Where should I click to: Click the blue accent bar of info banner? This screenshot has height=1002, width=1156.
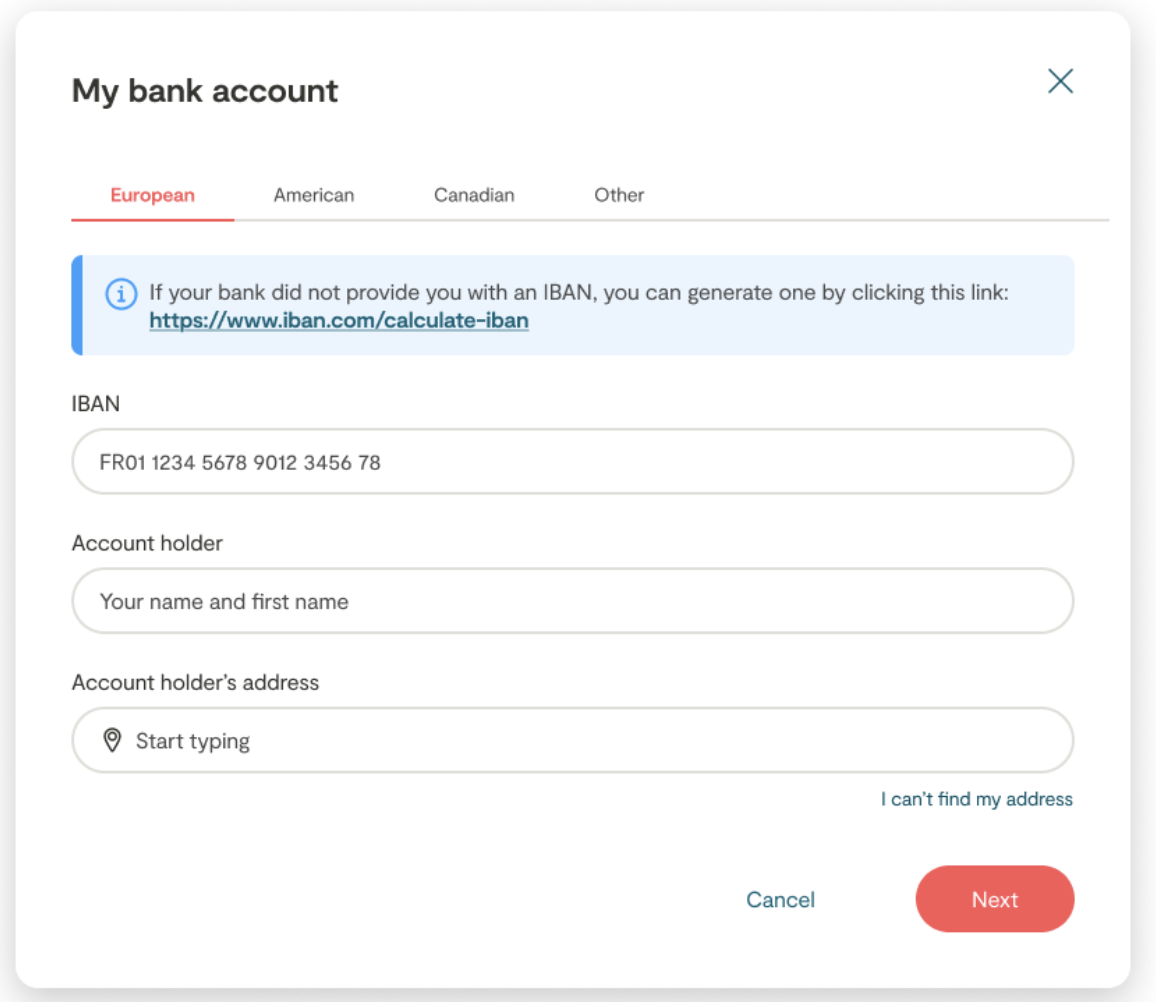tap(77, 305)
